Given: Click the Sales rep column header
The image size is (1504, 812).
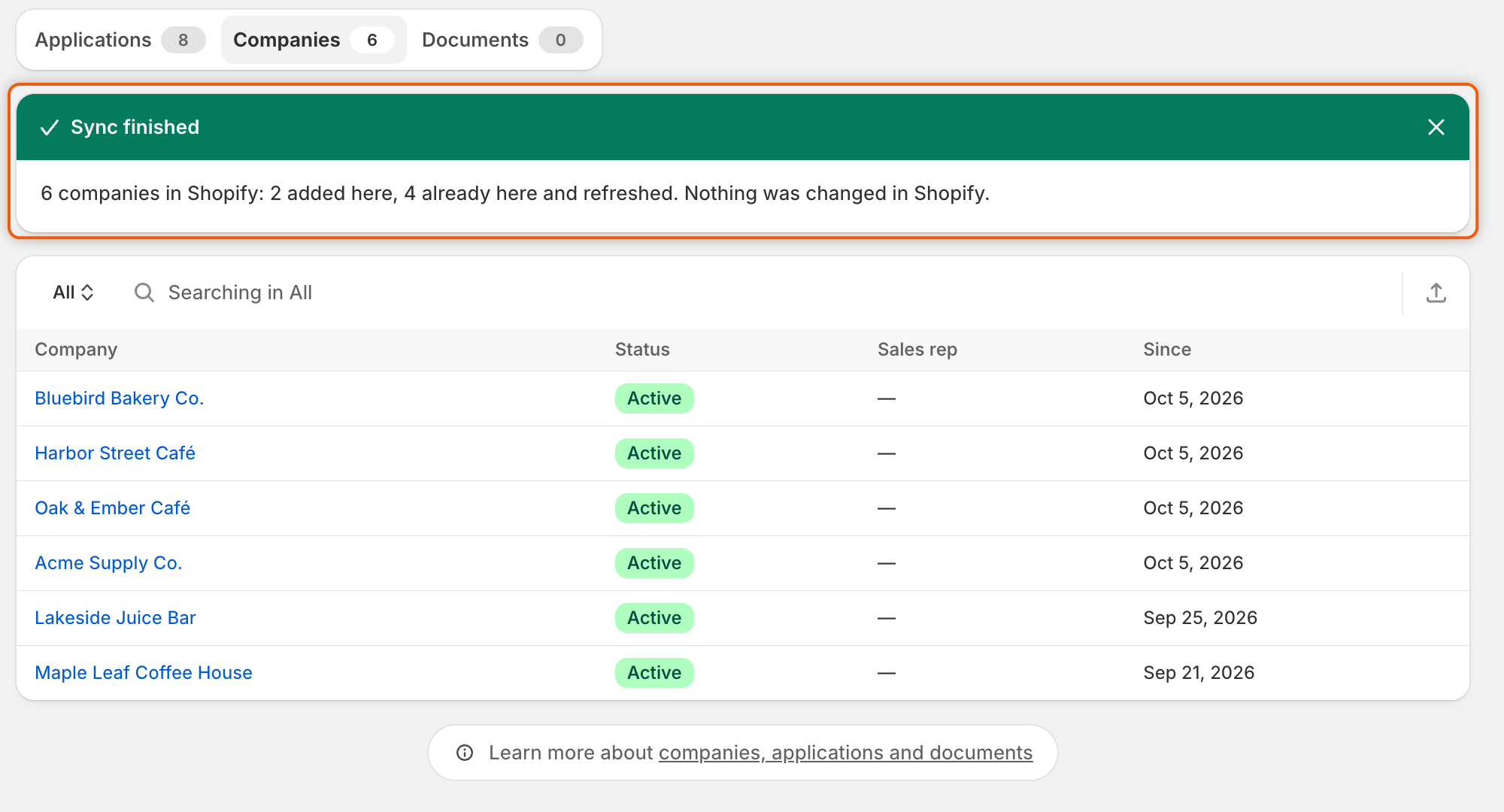Looking at the screenshot, I should (x=917, y=350).
